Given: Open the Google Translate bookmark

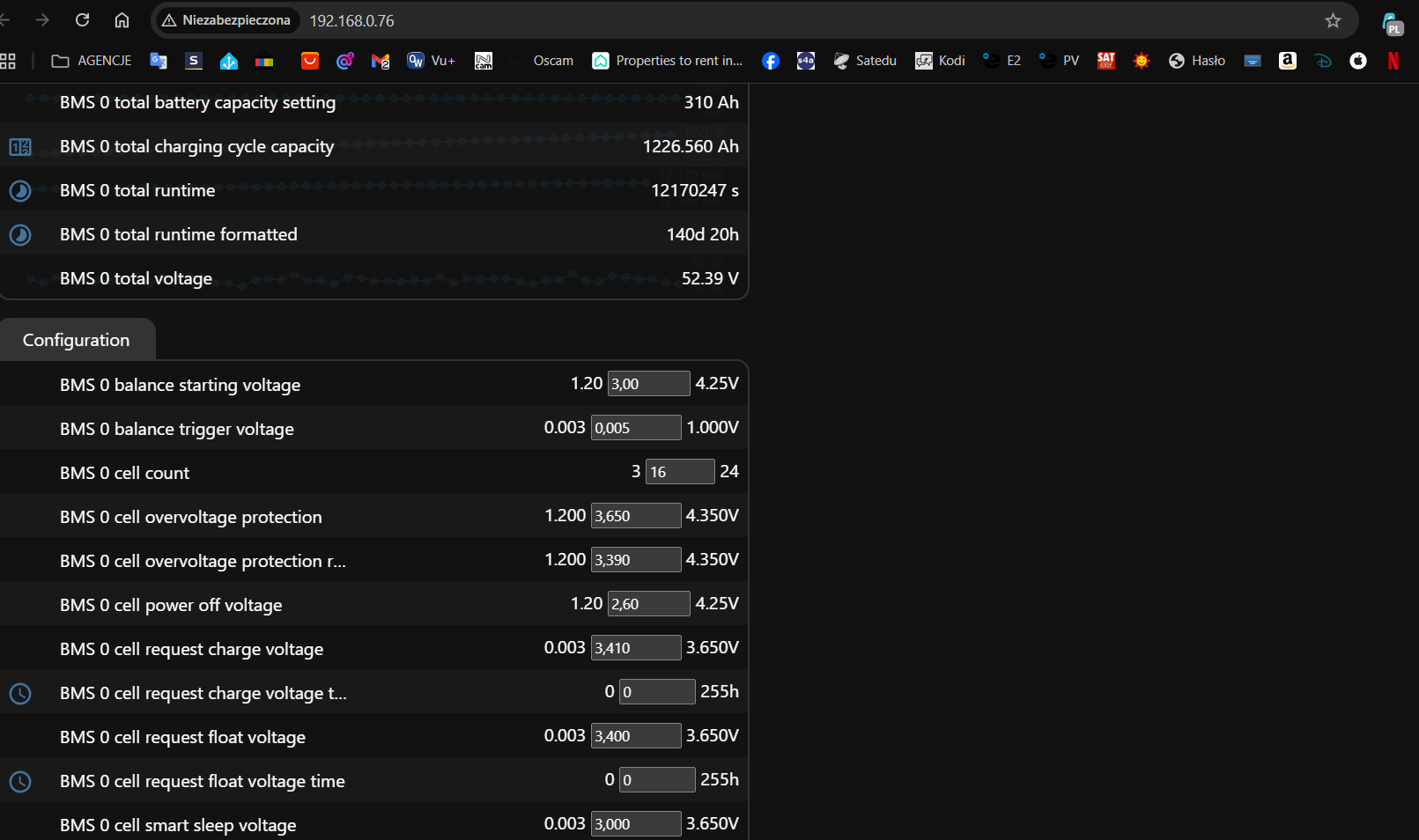Looking at the screenshot, I should (x=159, y=61).
